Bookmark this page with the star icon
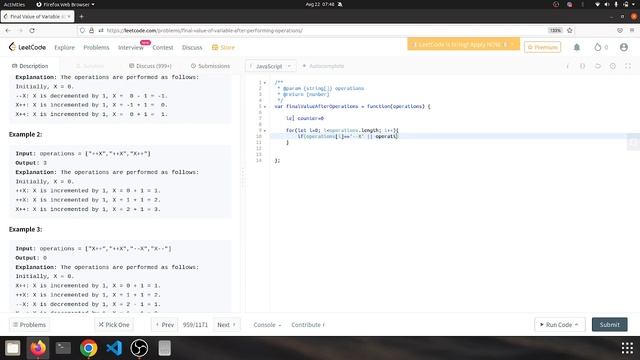Screen dimensions: 640x360 coord(570,30)
